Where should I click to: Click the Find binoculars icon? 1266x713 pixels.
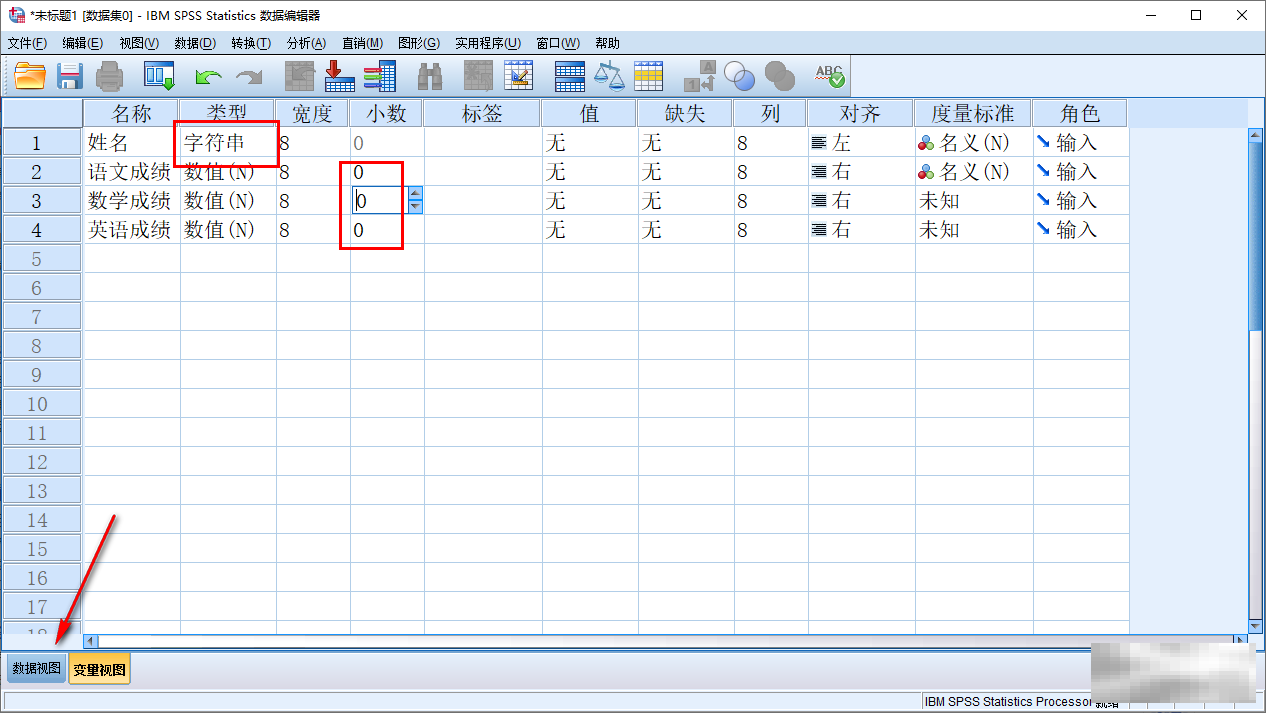tap(430, 76)
